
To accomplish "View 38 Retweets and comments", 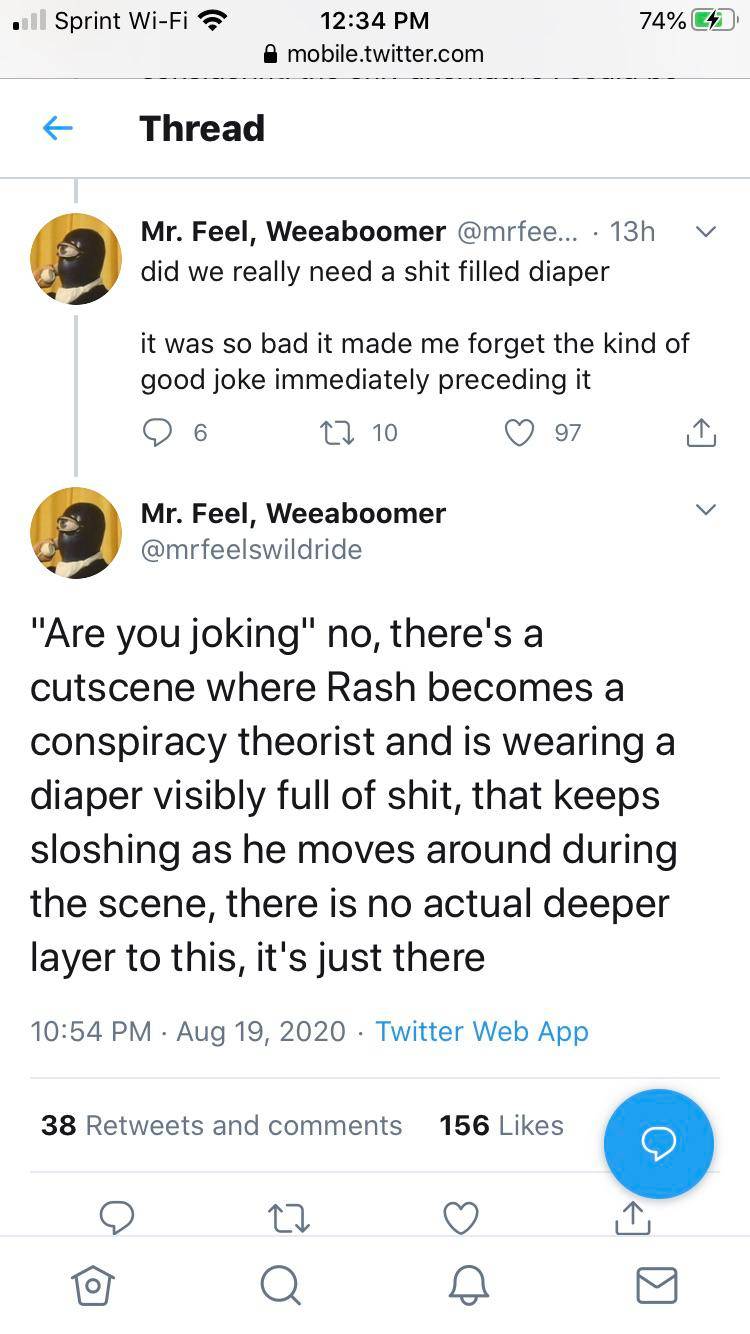I will pos(221,1125).
